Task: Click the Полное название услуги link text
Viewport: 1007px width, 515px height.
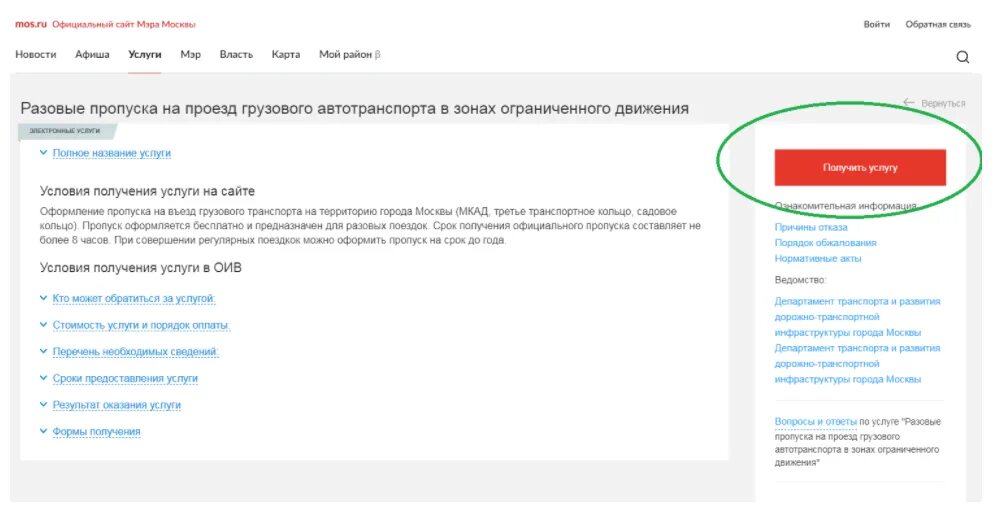Action: pyautogui.click(x=112, y=153)
